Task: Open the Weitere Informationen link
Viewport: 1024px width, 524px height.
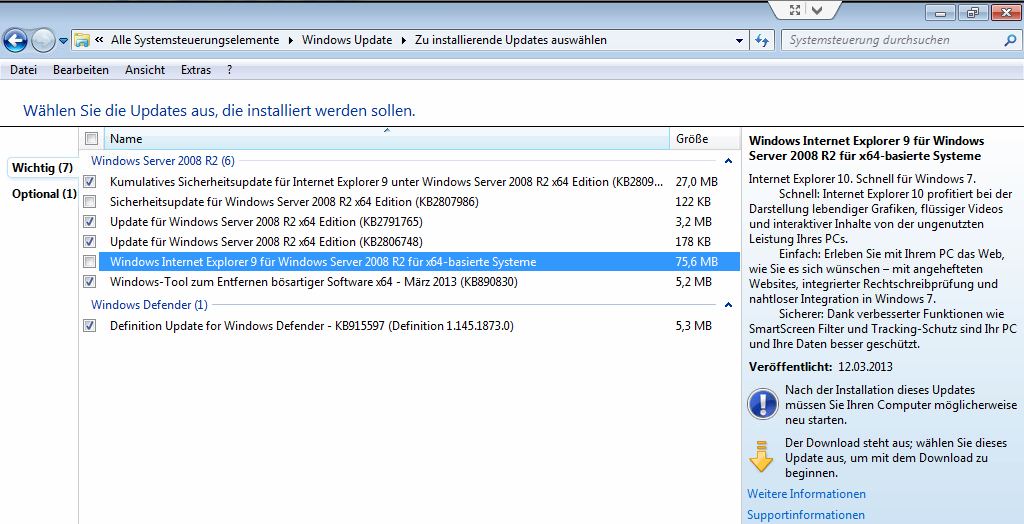Action: [x=806, y=494]
